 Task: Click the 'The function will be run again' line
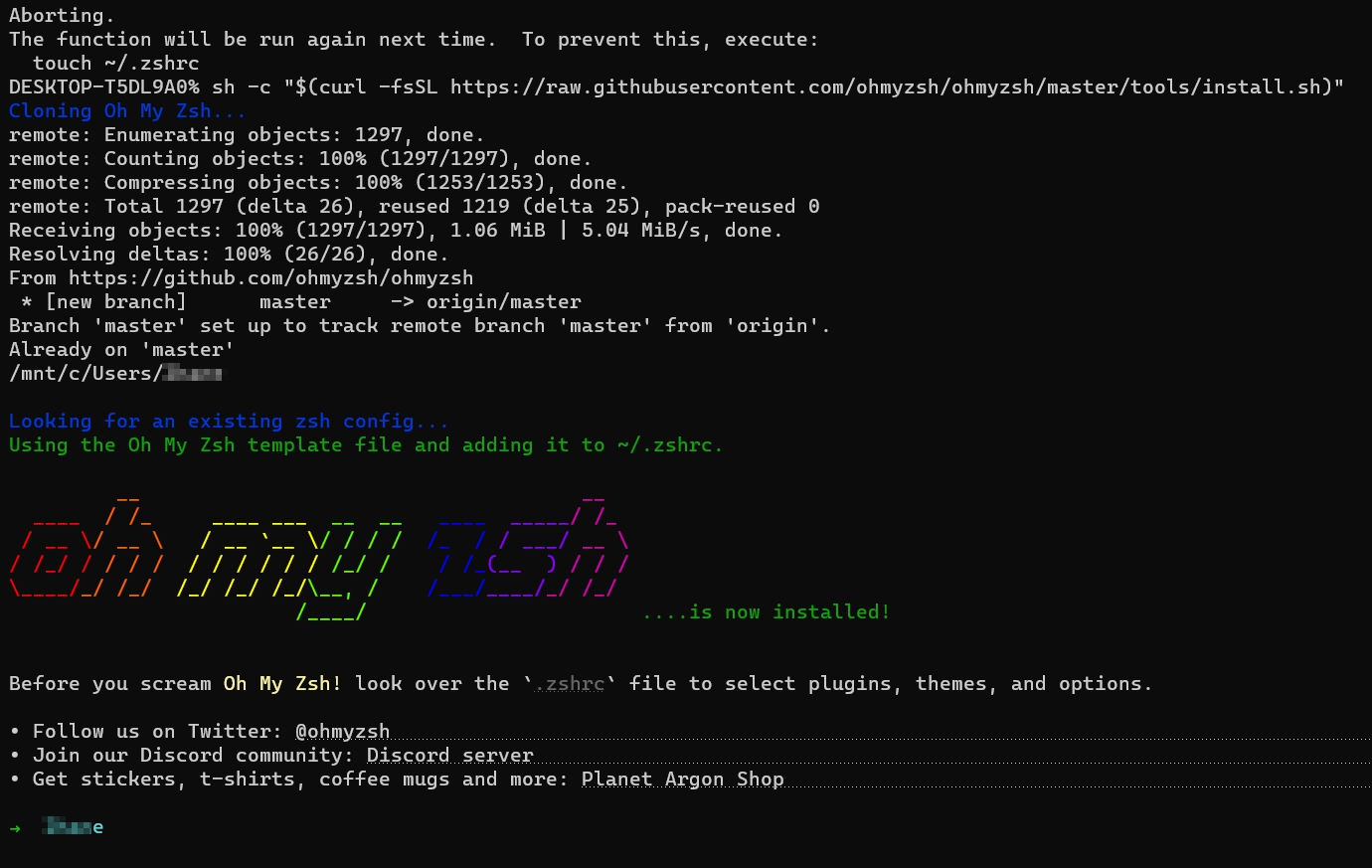[x=414, y=40]
